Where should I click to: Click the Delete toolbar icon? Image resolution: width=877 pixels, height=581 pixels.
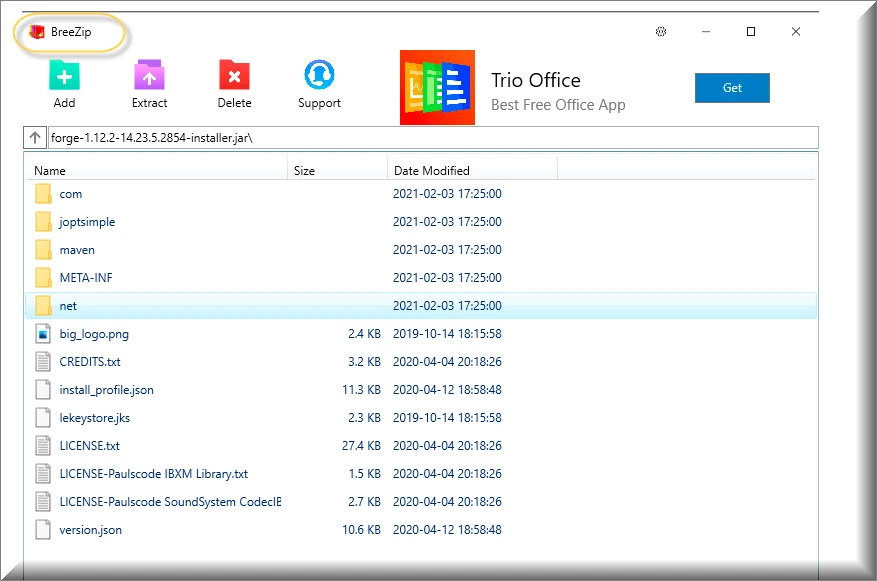234,75
